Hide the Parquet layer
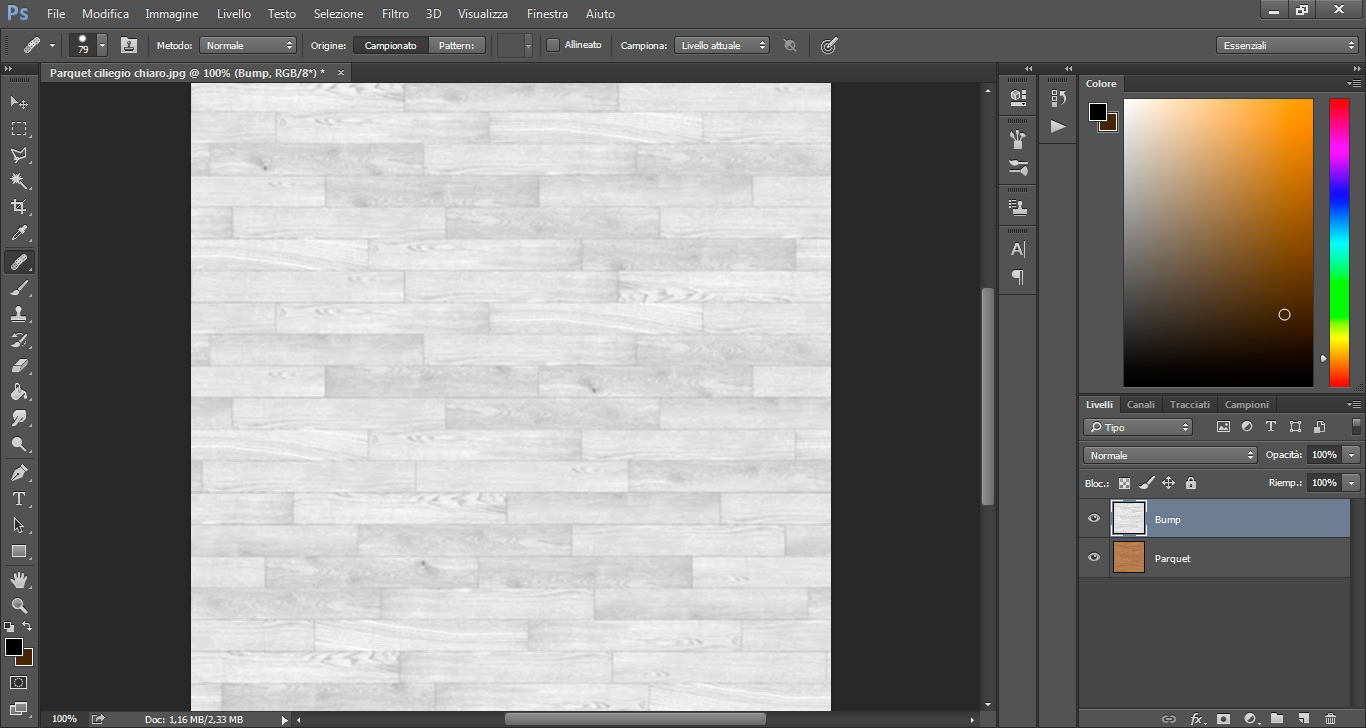The image size is (1366, 728). [x=1094, y=557]
